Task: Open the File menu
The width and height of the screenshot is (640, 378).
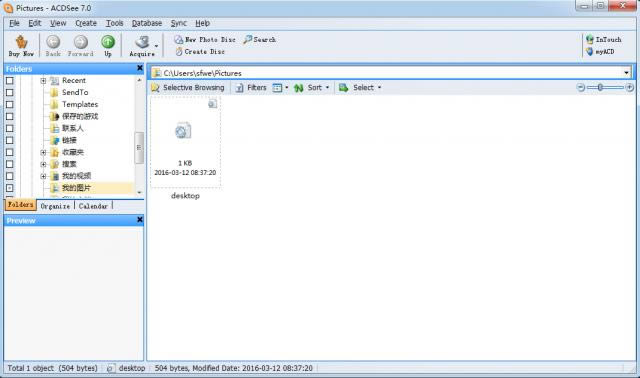Action: (x=14, y=23)
